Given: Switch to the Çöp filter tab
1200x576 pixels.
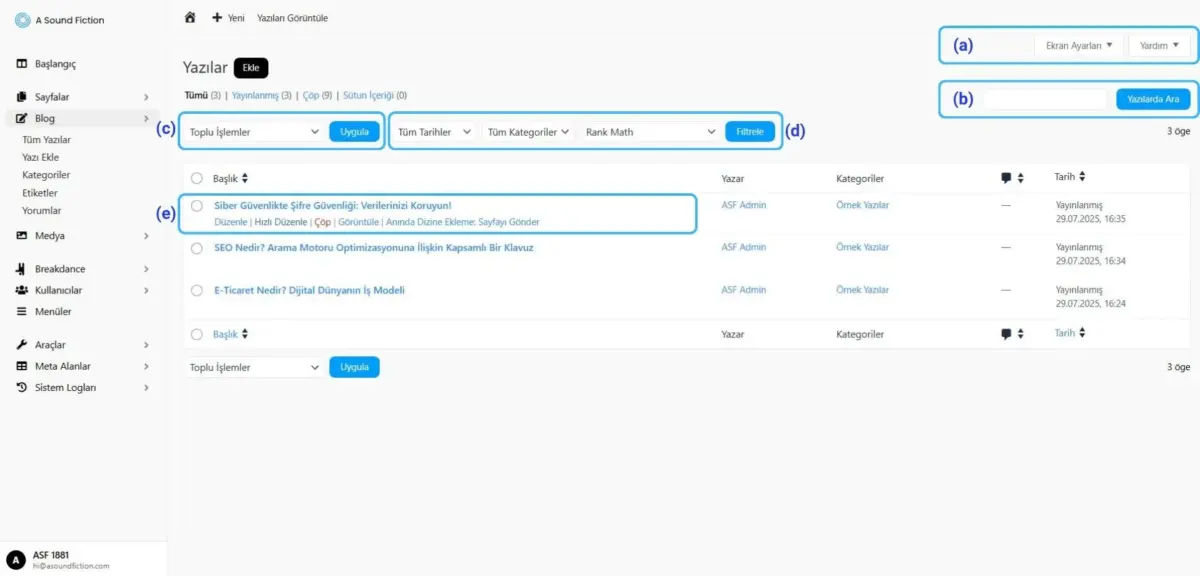Looking at the screenshot, I should point(310,96).
